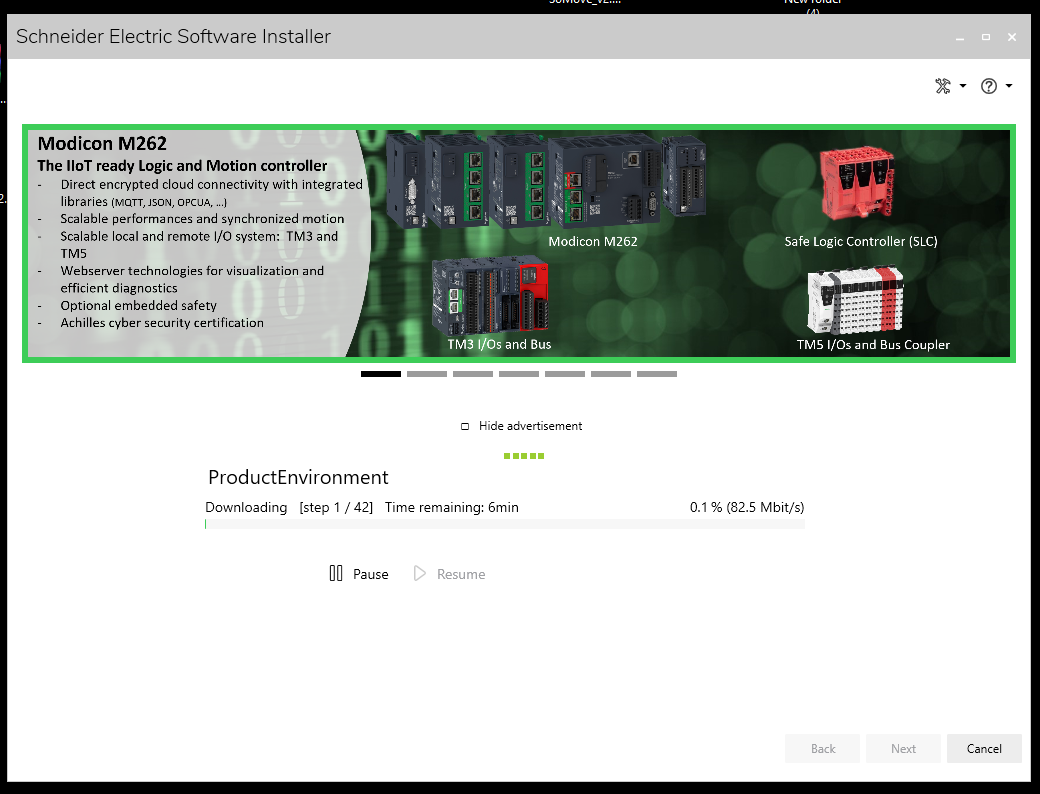1040x794 pixels.
Task: Check the Hide advertisement checkbox
Action: pos(465,427)
